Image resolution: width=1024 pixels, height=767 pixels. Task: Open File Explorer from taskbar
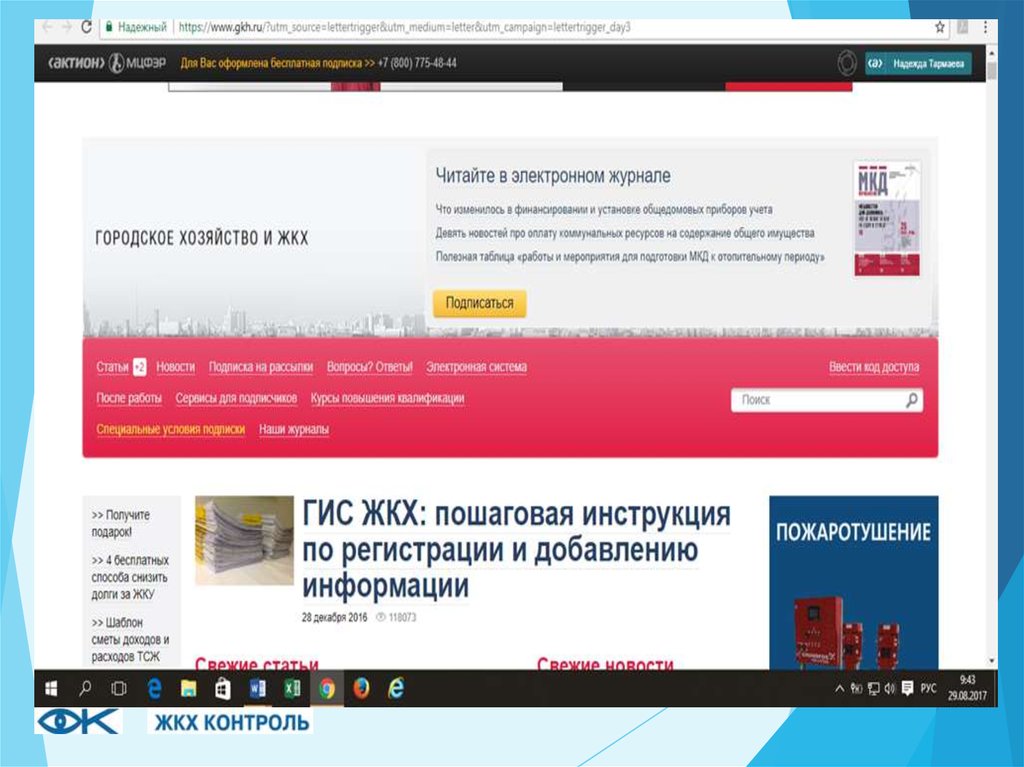pos(188,689)
